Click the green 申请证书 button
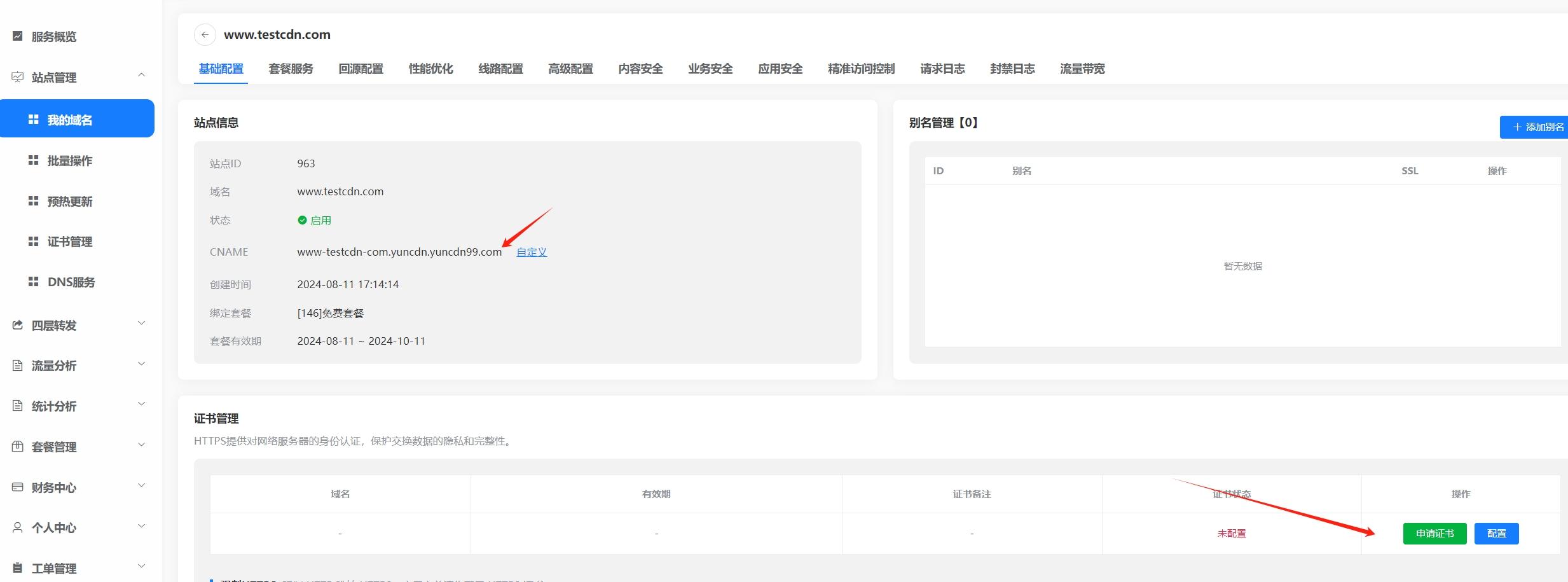Screen dimensions: 1568x582 [x=1434, y=534]
